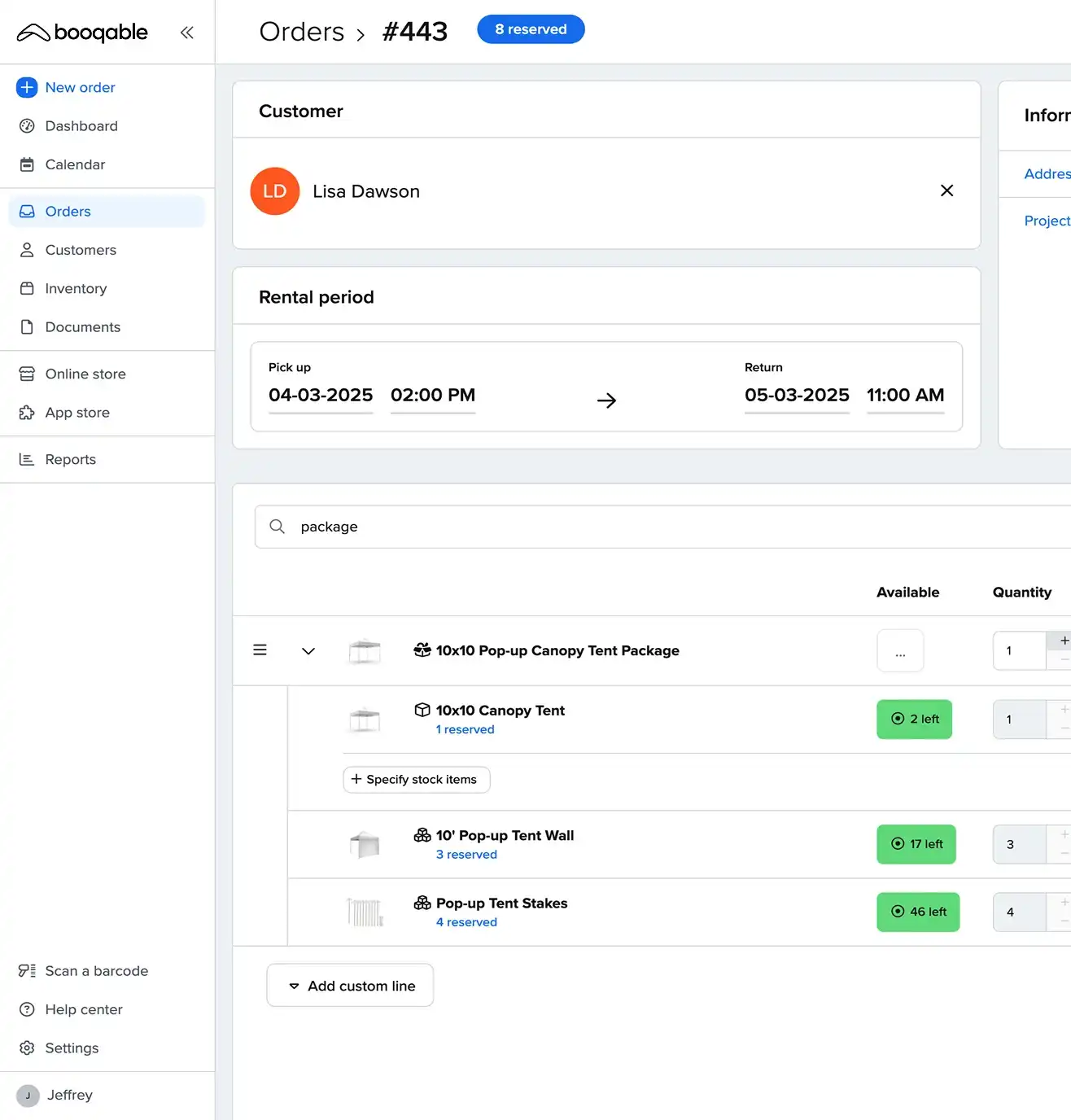Navigate to the Calendar page
Screen dimensions: 1071x1120
click(x=75, y=164)
